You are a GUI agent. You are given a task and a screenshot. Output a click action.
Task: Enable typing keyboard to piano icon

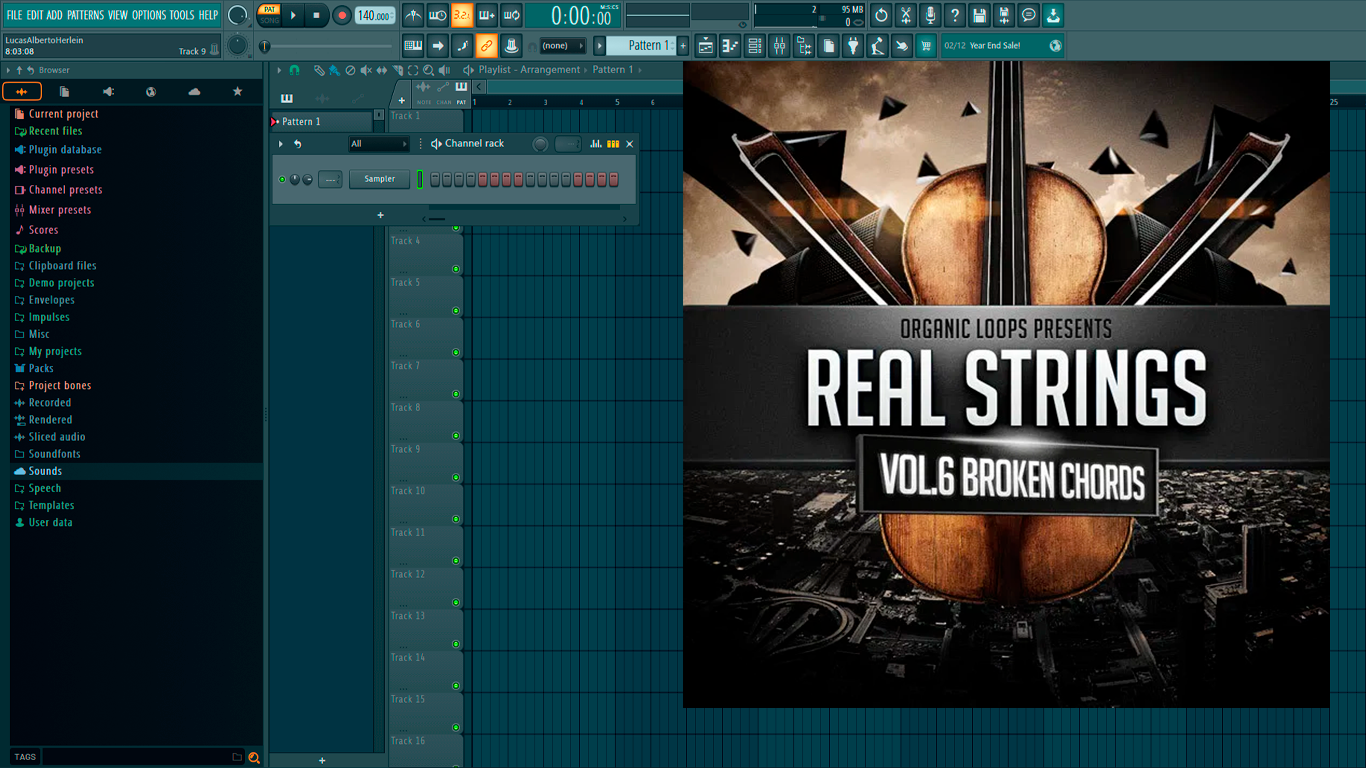413,45
